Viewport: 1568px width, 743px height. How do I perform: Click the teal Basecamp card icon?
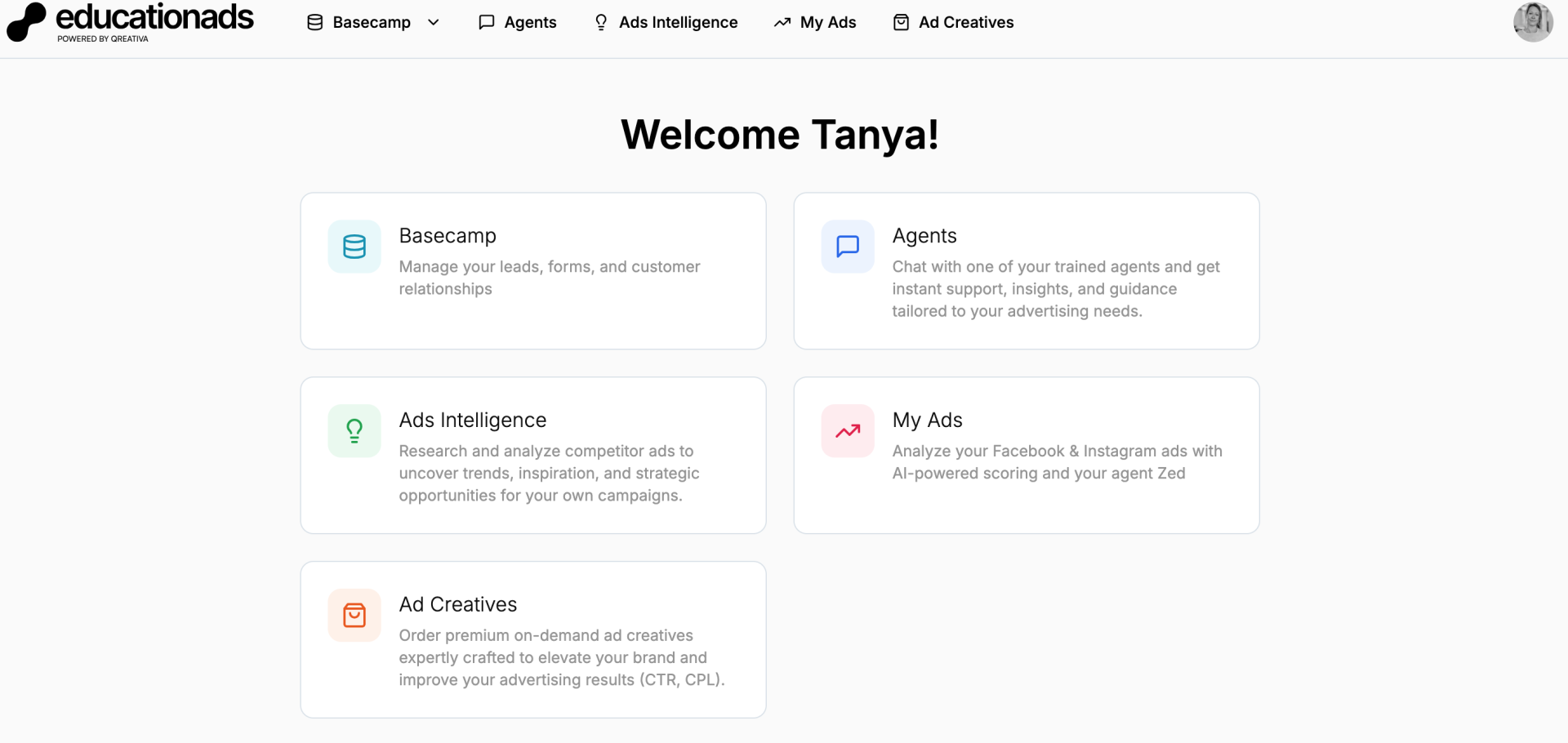pos(354,247)
